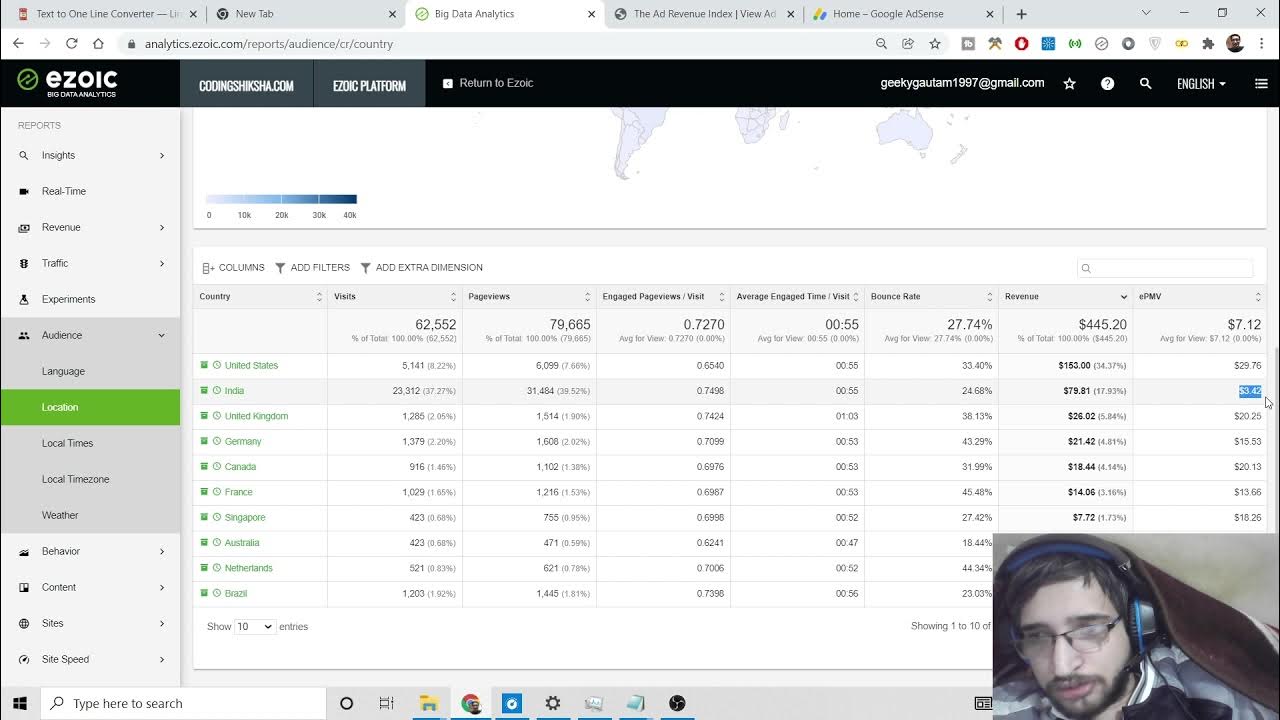Open the header search magnifier icon
The width and height of the screenshot is (1280, 720).
tap(1145, 84)
